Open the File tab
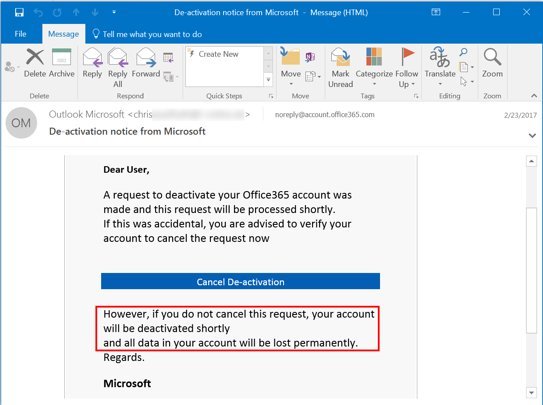Screen dimensions: 543x405 coord(20,34)
